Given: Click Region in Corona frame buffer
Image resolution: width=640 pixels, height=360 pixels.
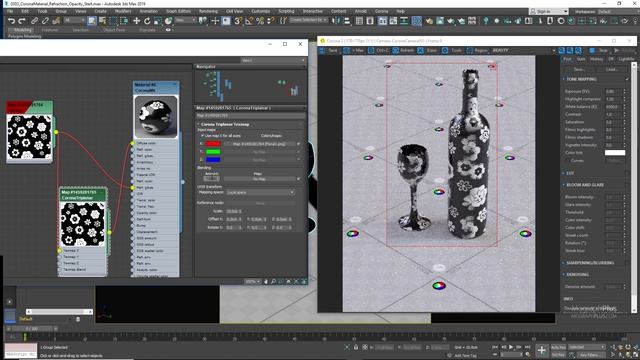Looking at the screenshot, I should click(x=477, y=51).
